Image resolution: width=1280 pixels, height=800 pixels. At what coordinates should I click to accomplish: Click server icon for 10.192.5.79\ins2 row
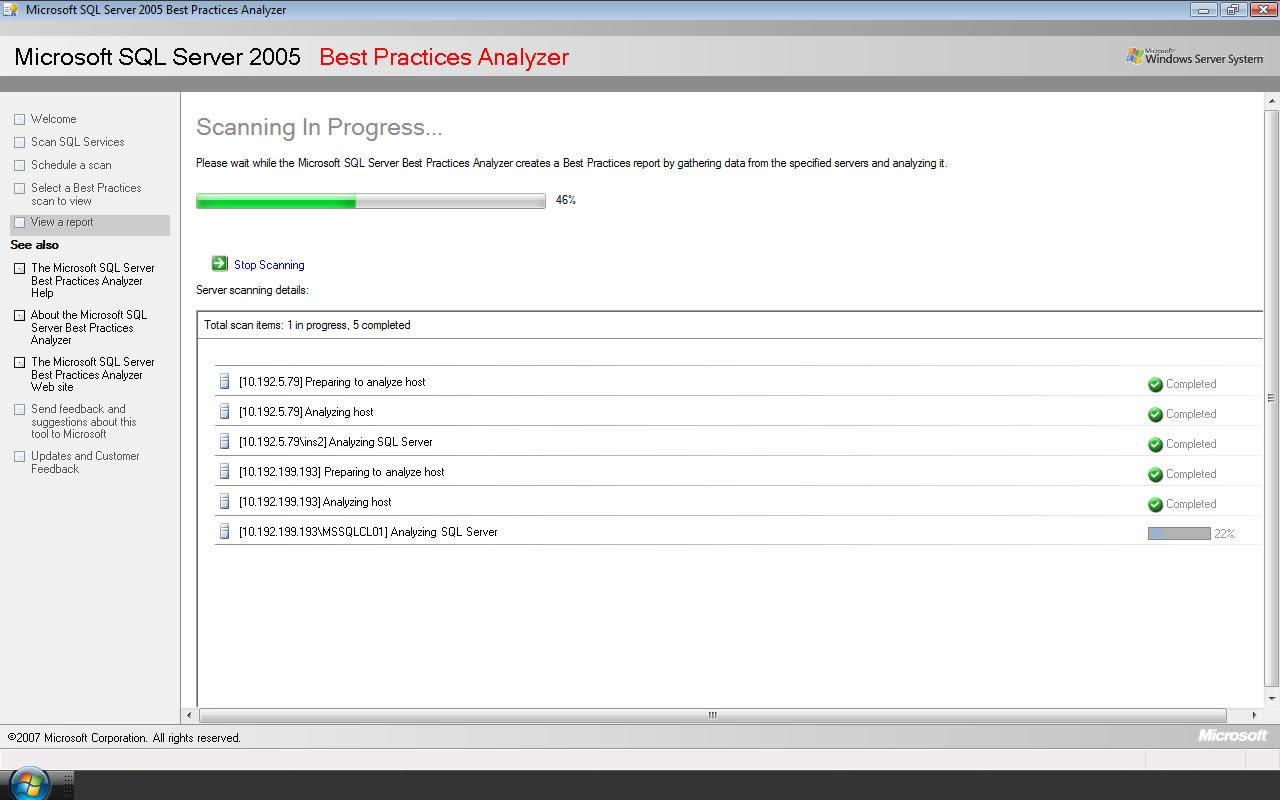[x=224, y=441]
